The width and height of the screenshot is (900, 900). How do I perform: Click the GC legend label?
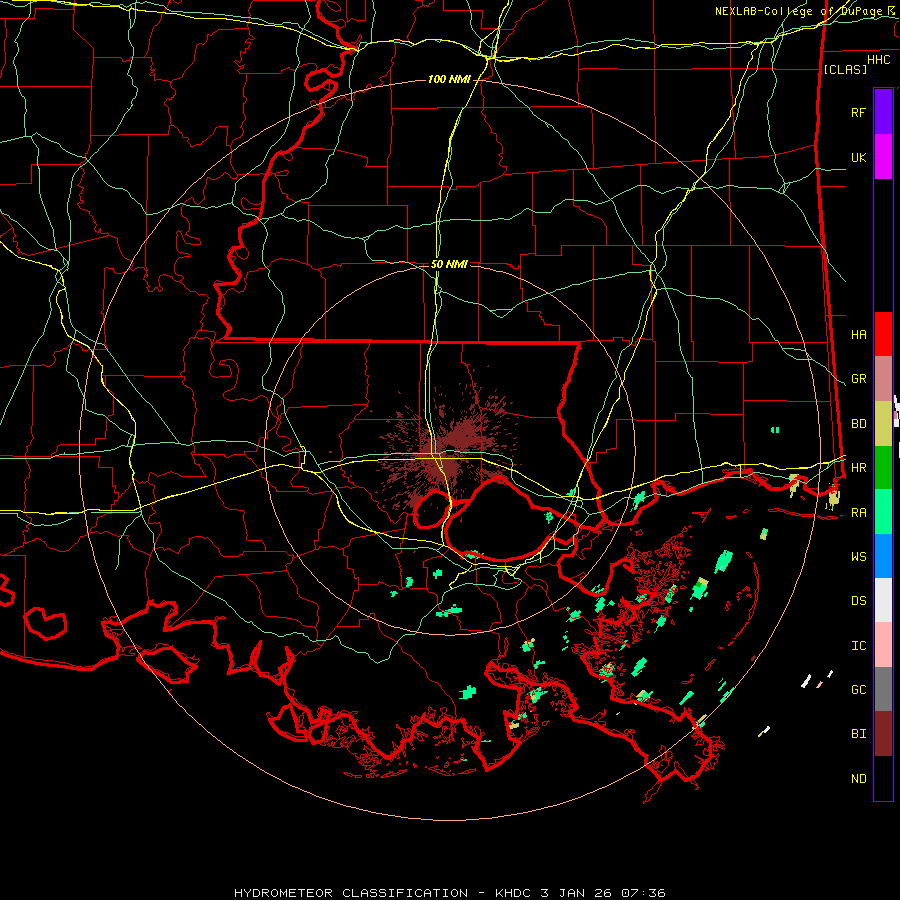click(858, 690)
